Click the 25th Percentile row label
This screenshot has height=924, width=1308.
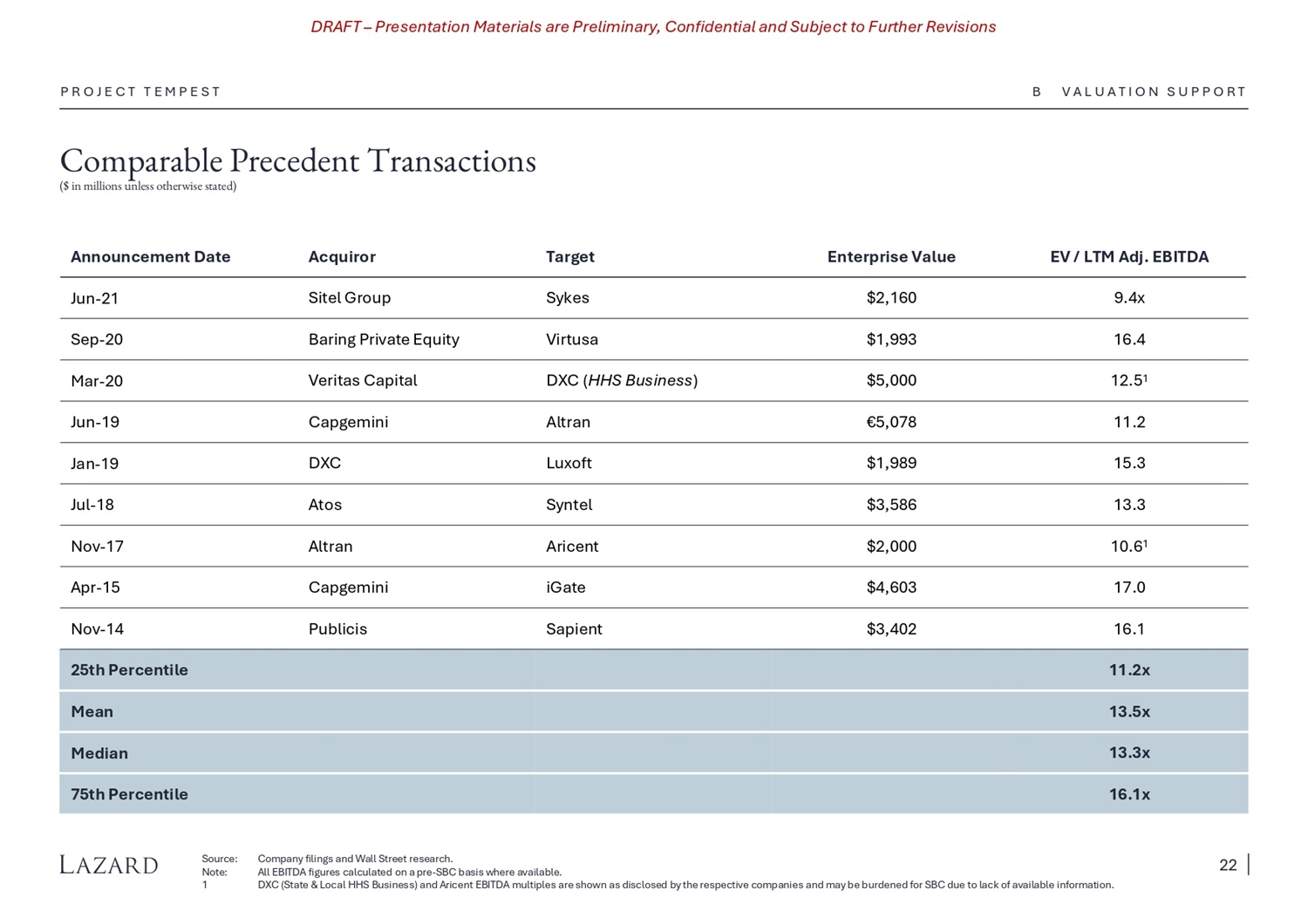point(129,670)
